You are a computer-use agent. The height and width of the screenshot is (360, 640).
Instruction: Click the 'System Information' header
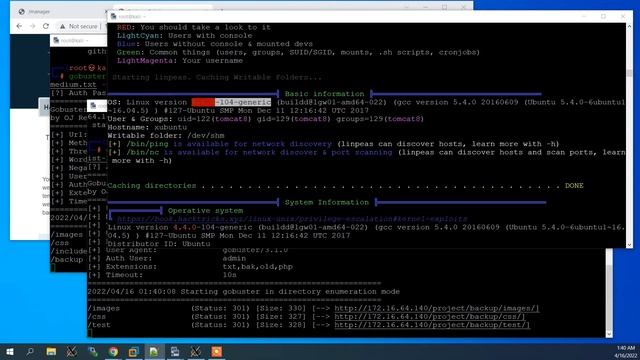pos(327,202)
